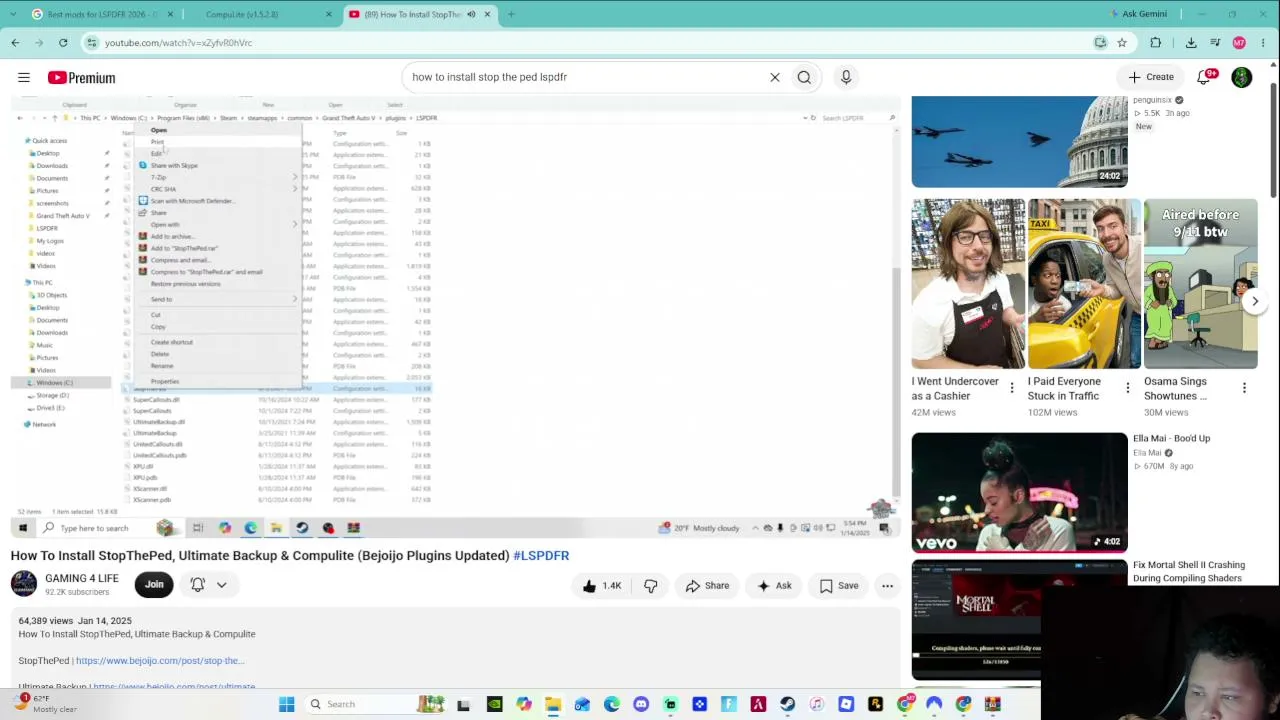1280x720 pixels.
Task: Click the Create button
Action: (x=1151, y=77)
